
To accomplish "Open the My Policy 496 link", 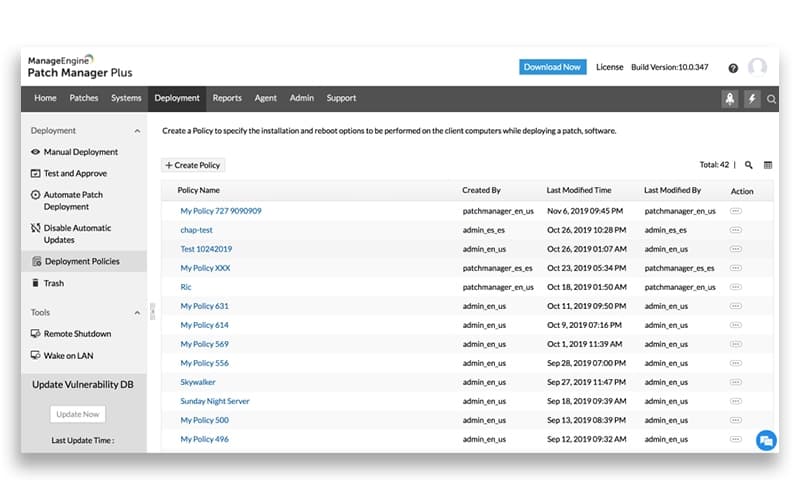I will point(205,439).
